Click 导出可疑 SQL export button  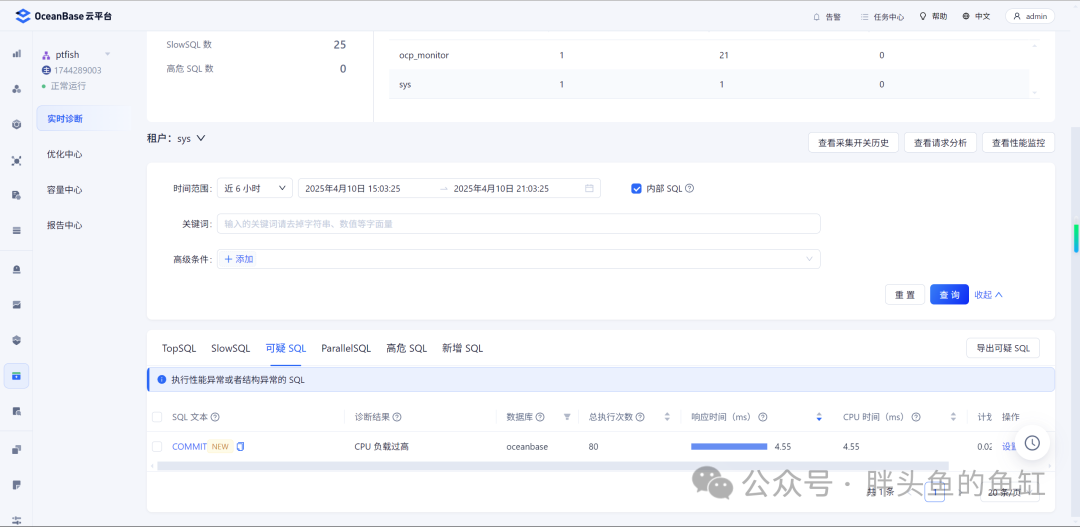click(x=1003, y=348)
